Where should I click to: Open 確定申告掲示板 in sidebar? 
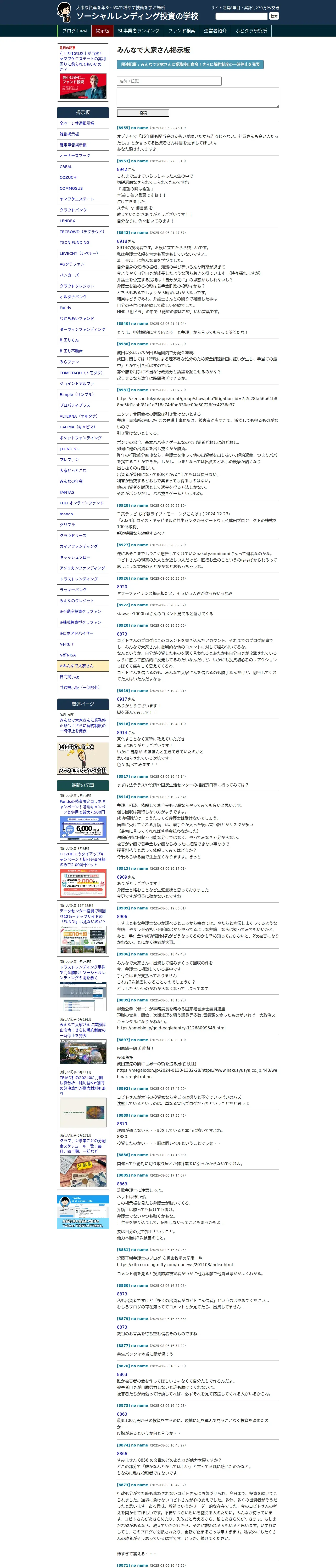click(x=83, y=145)
